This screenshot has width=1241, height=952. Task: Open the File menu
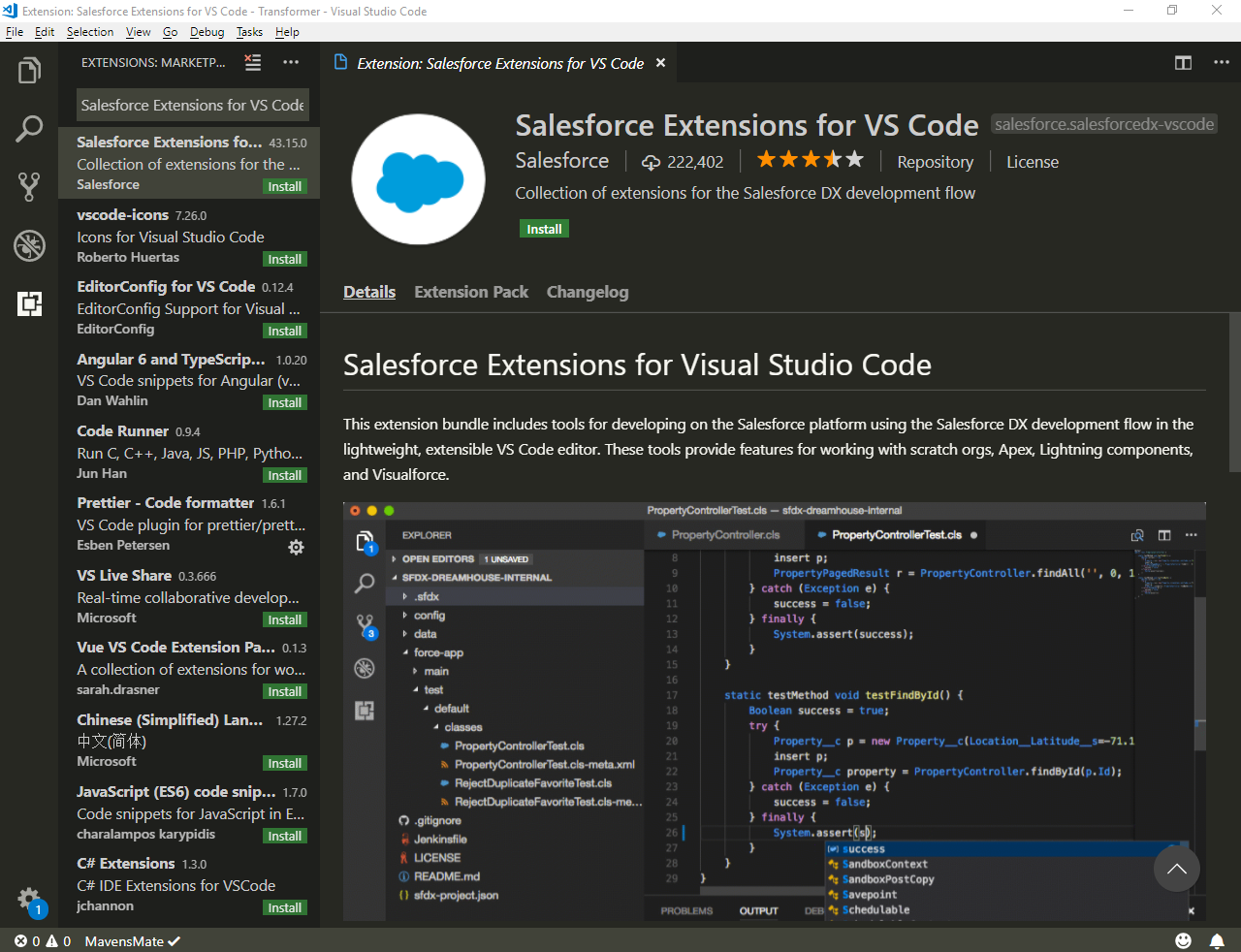click(15, 32)
